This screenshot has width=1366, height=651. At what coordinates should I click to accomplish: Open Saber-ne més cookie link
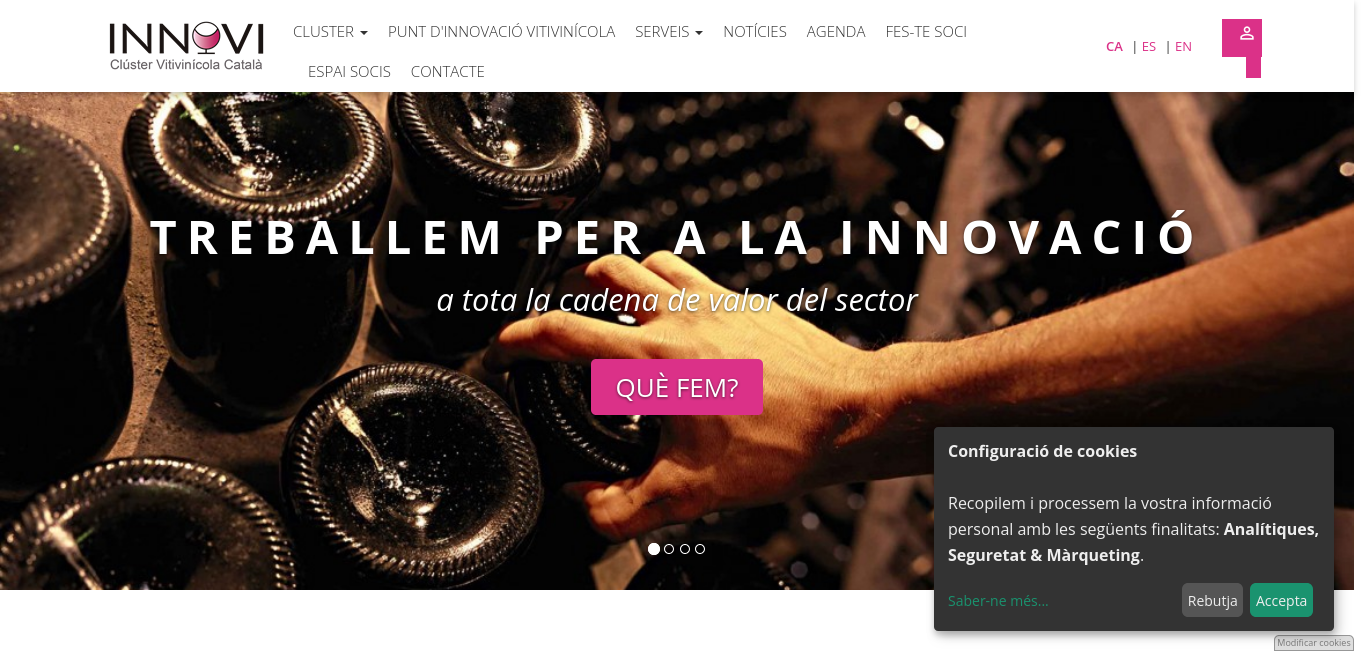tap(998, 600)
